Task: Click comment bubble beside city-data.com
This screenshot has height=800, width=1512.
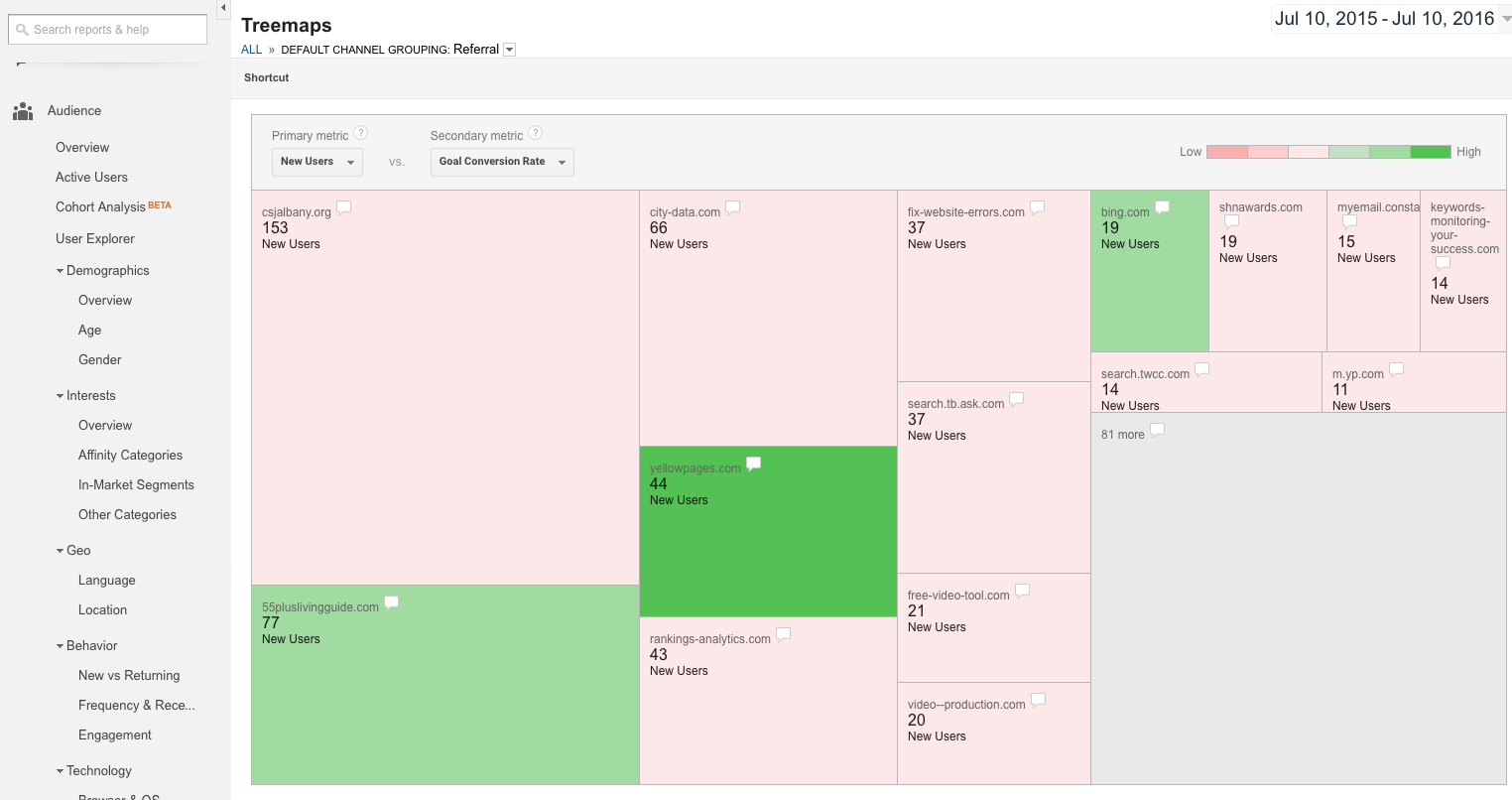Action: tap(733, 208)
